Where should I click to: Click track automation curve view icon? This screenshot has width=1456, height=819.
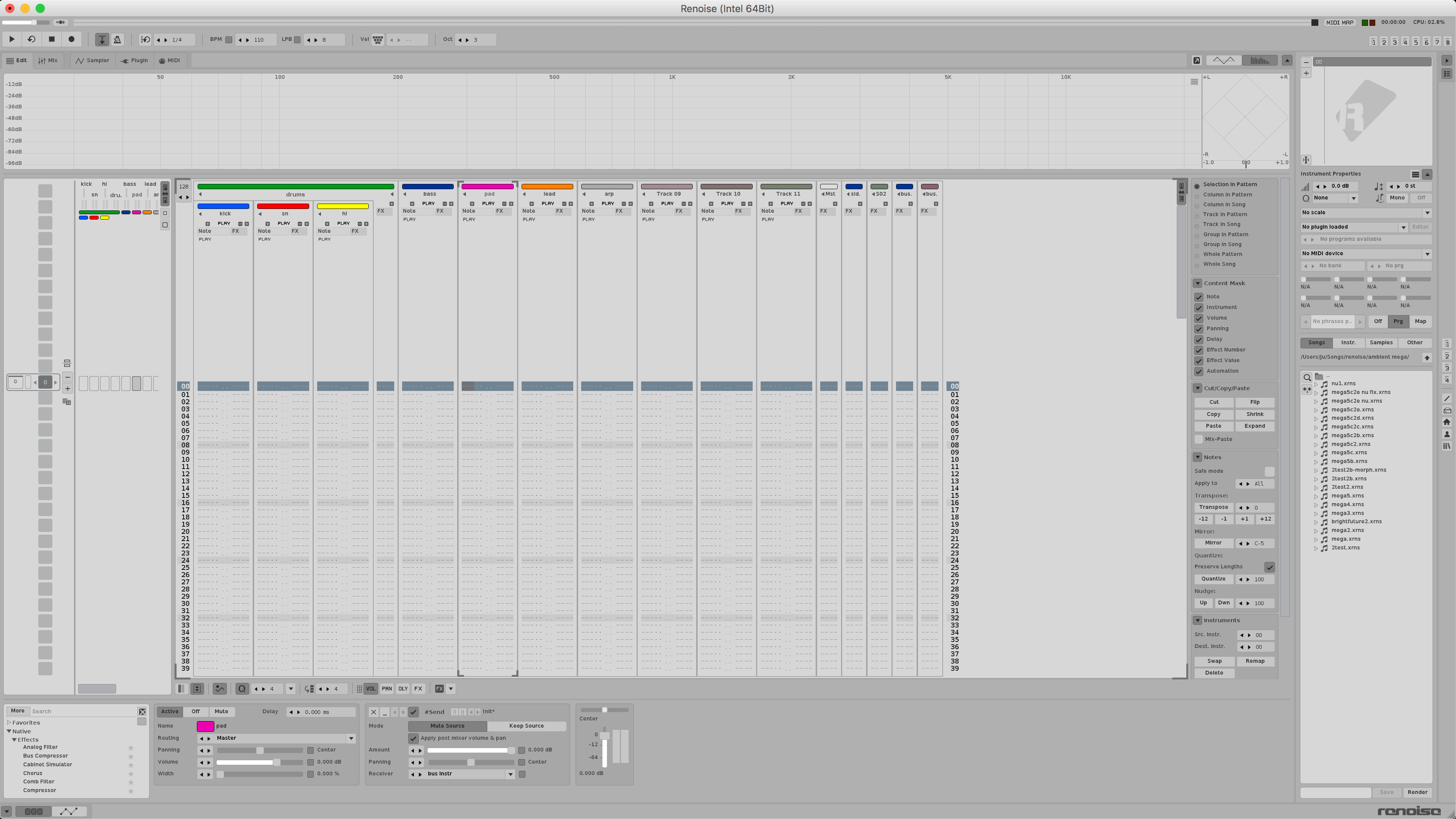69,811
